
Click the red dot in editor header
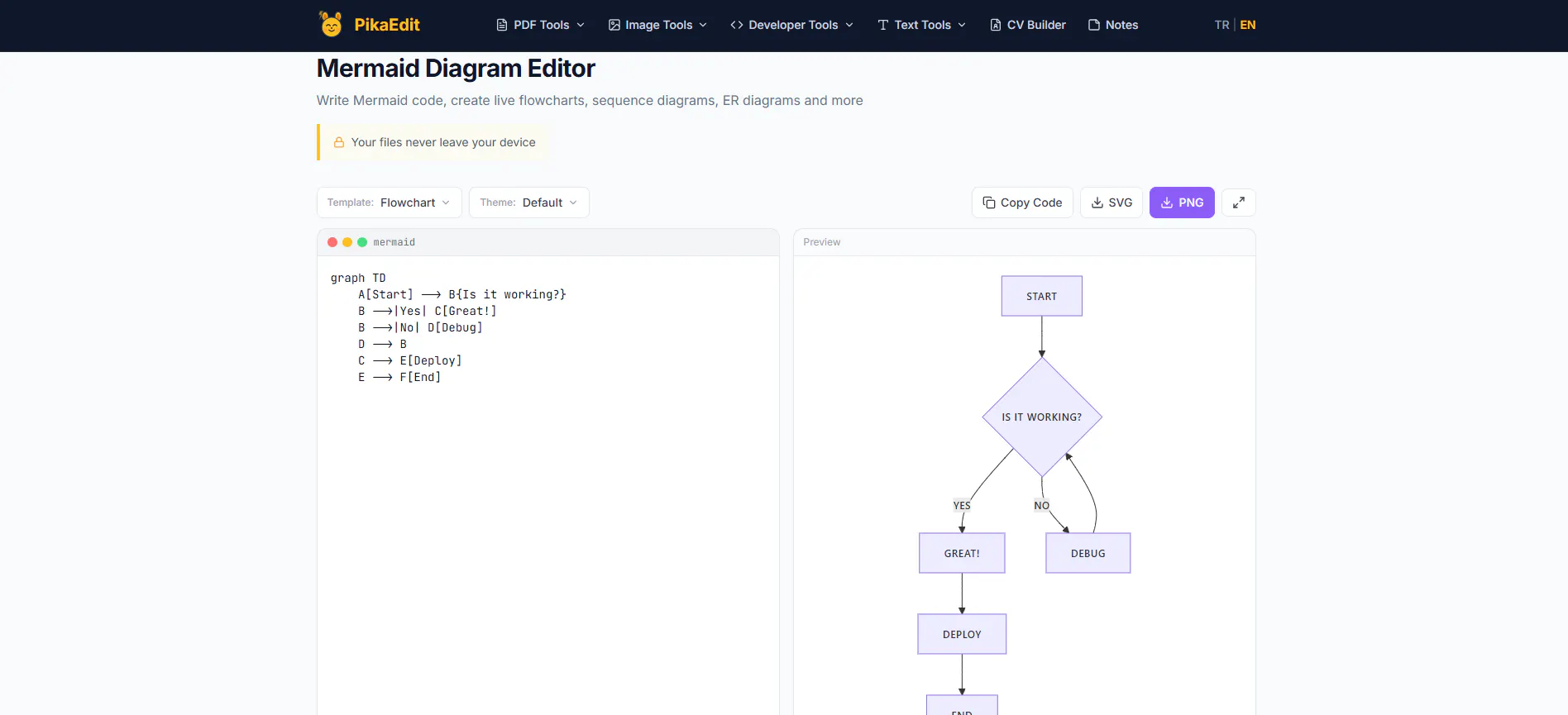(x=332, y=242)
